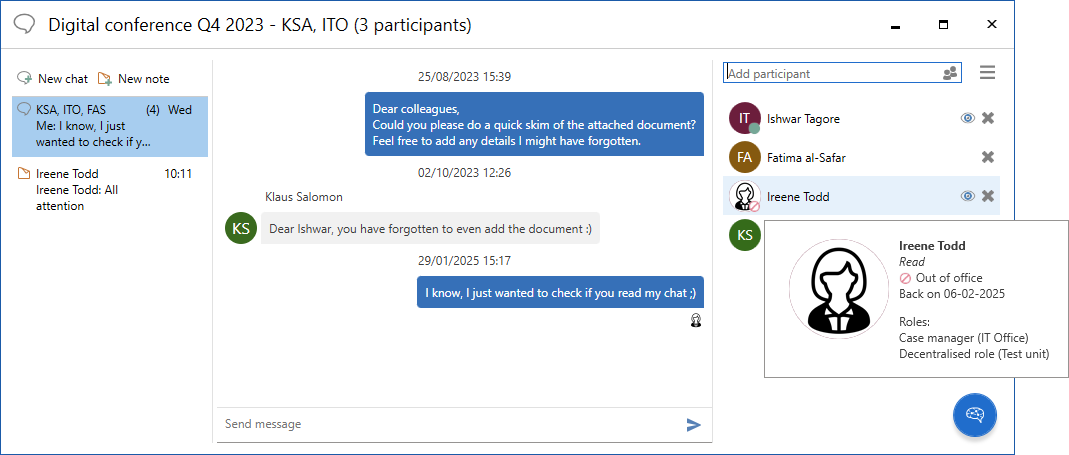Remove Ishwar Tagore from participants
The height and width of the screenshot is (455, 1069).
(988, 118)
